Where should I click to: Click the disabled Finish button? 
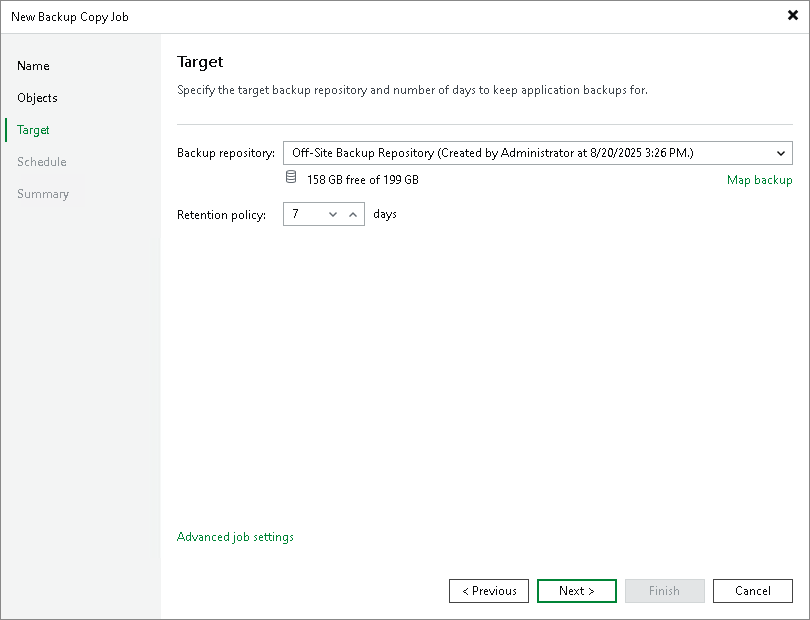click(x=664, y=591)
